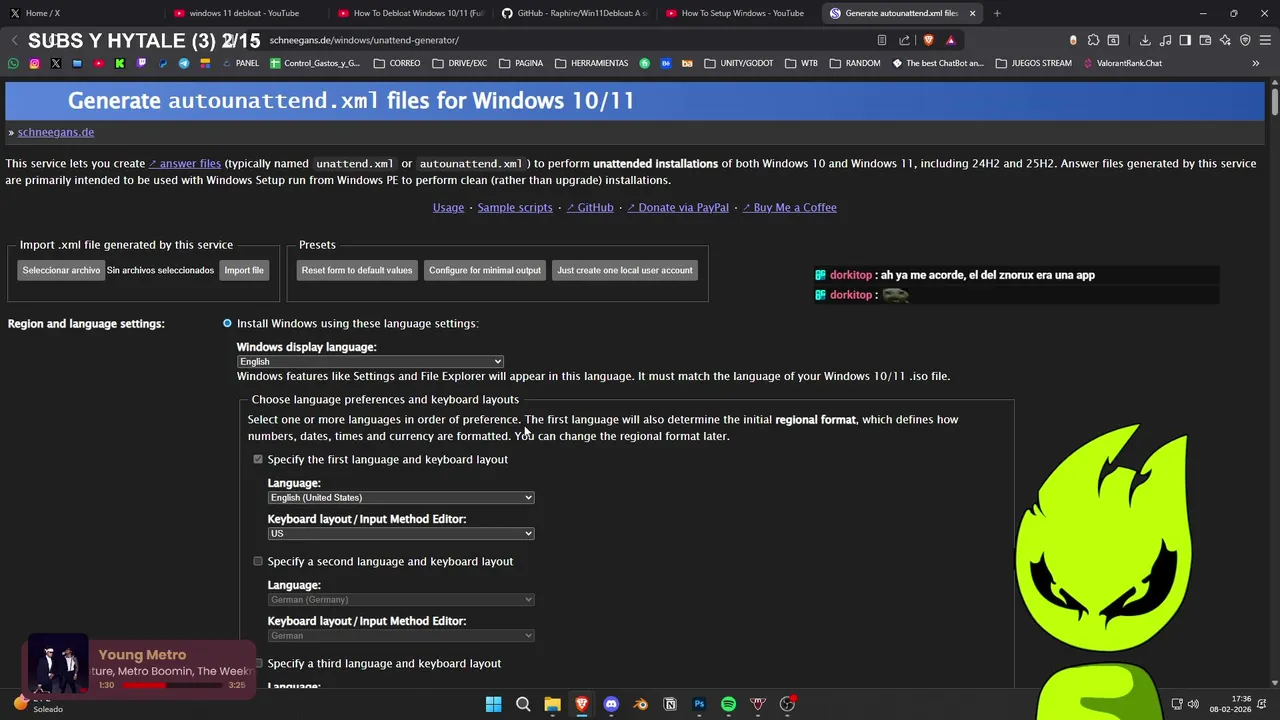Open the Brave VPN shield icon
Viewport: 1280px width, 720px height.
[x=1245, y=40]
